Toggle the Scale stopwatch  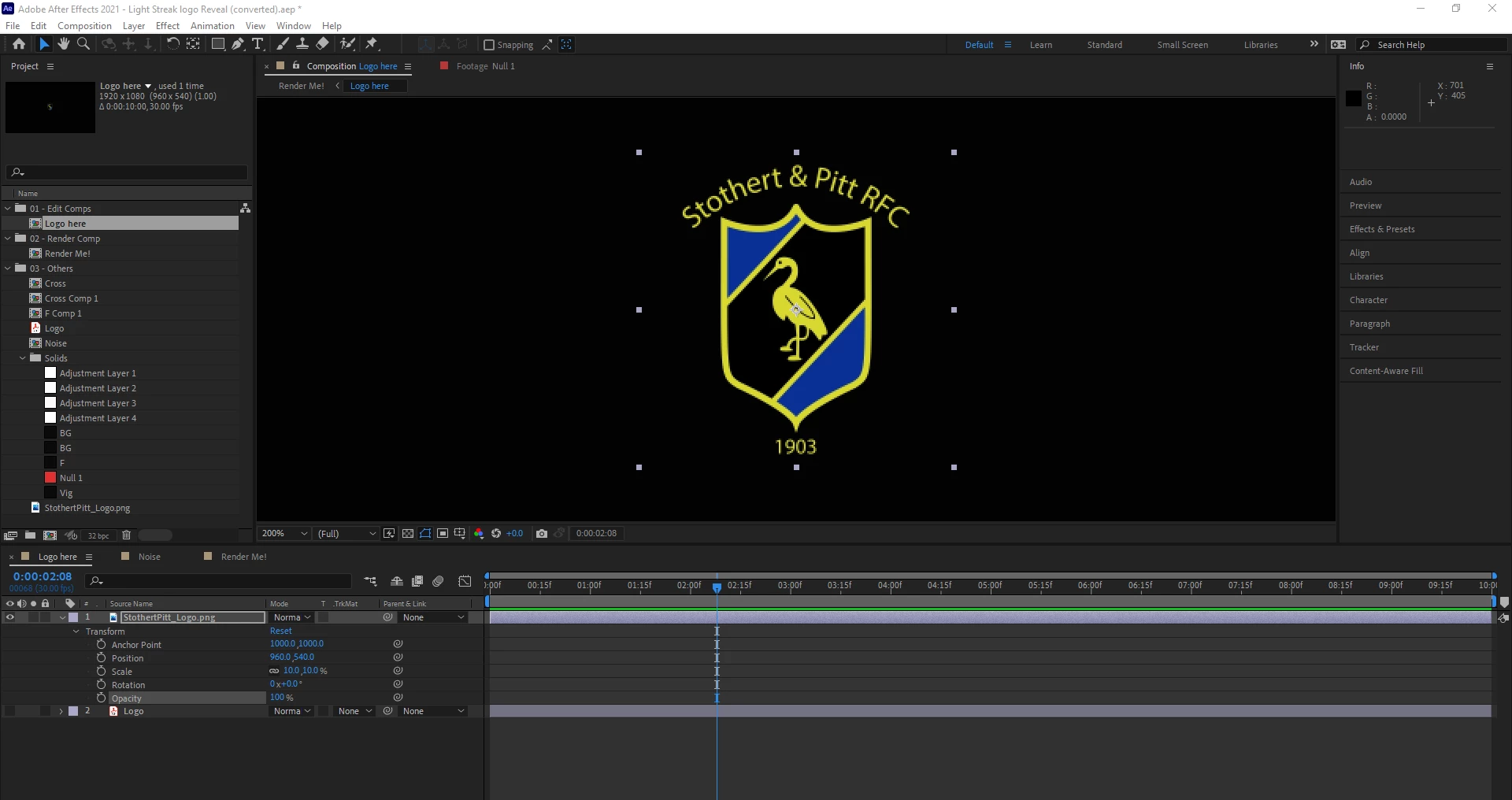pyautogui.click(x=102, y=671)
